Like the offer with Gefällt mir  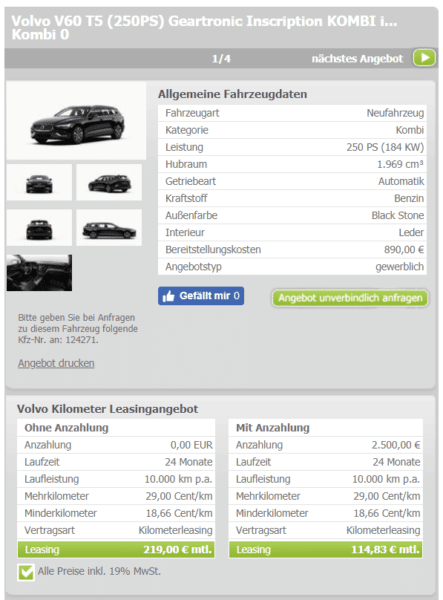tap(201, 296)
